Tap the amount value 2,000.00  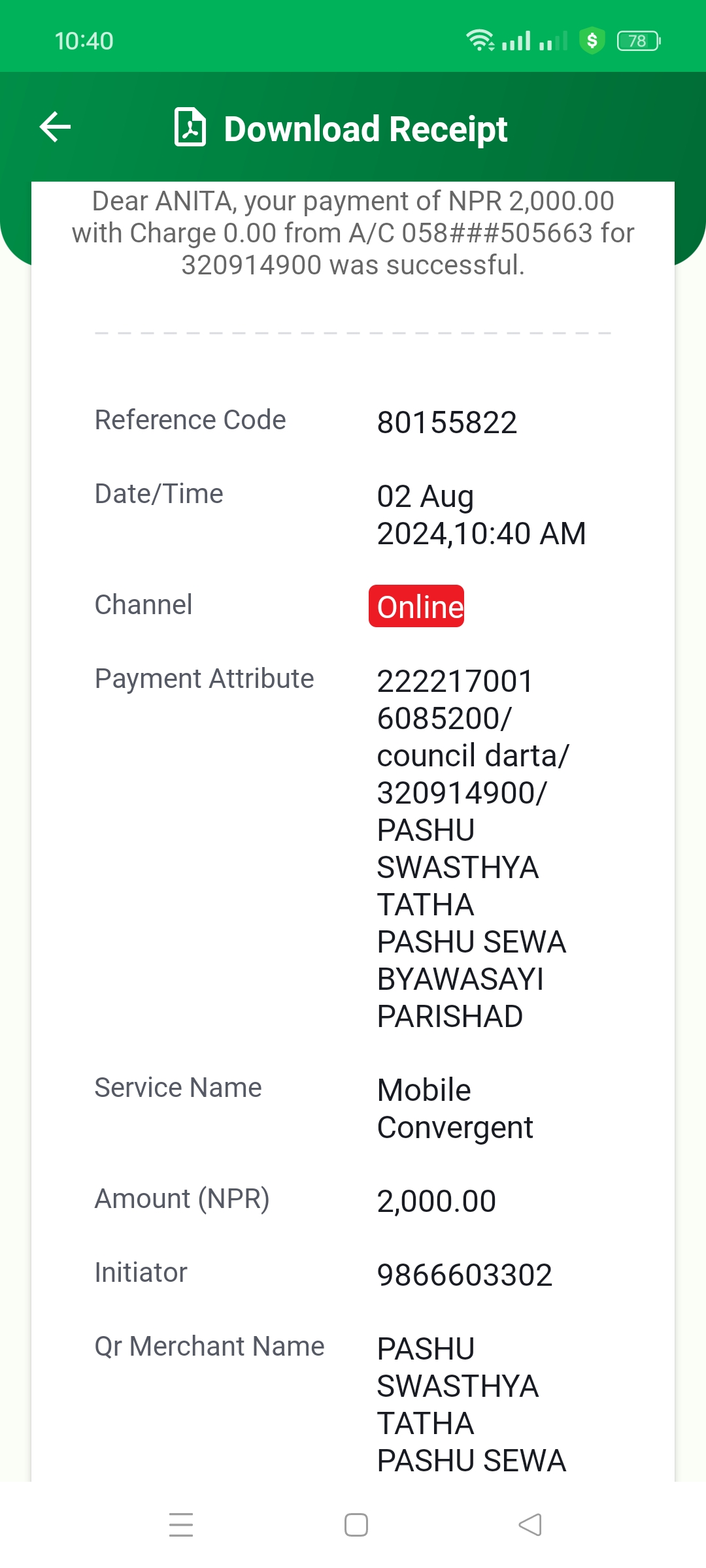tap(437, 1201)
